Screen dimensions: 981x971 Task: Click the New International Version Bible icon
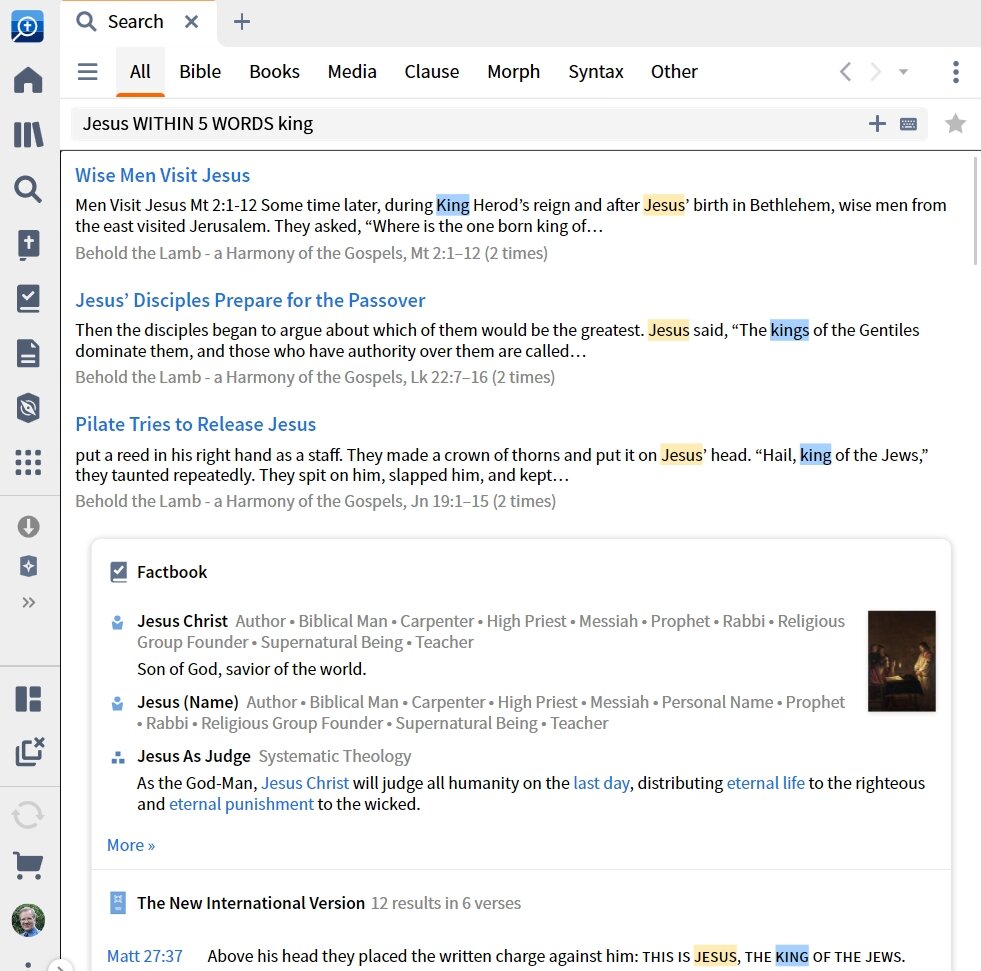tap(118, 903)
